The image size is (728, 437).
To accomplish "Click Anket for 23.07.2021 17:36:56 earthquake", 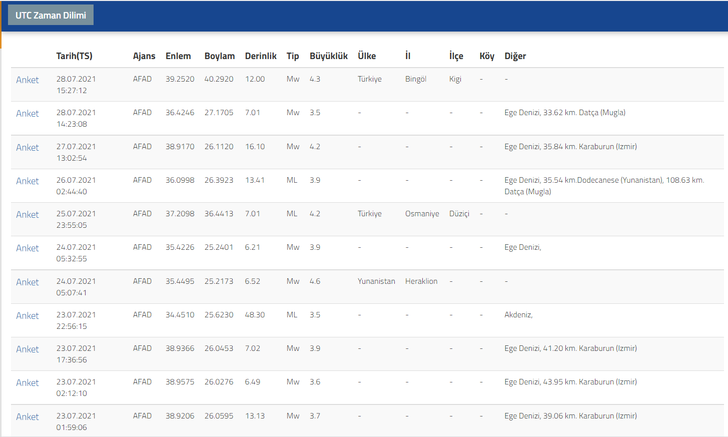I will pos(27,349).
